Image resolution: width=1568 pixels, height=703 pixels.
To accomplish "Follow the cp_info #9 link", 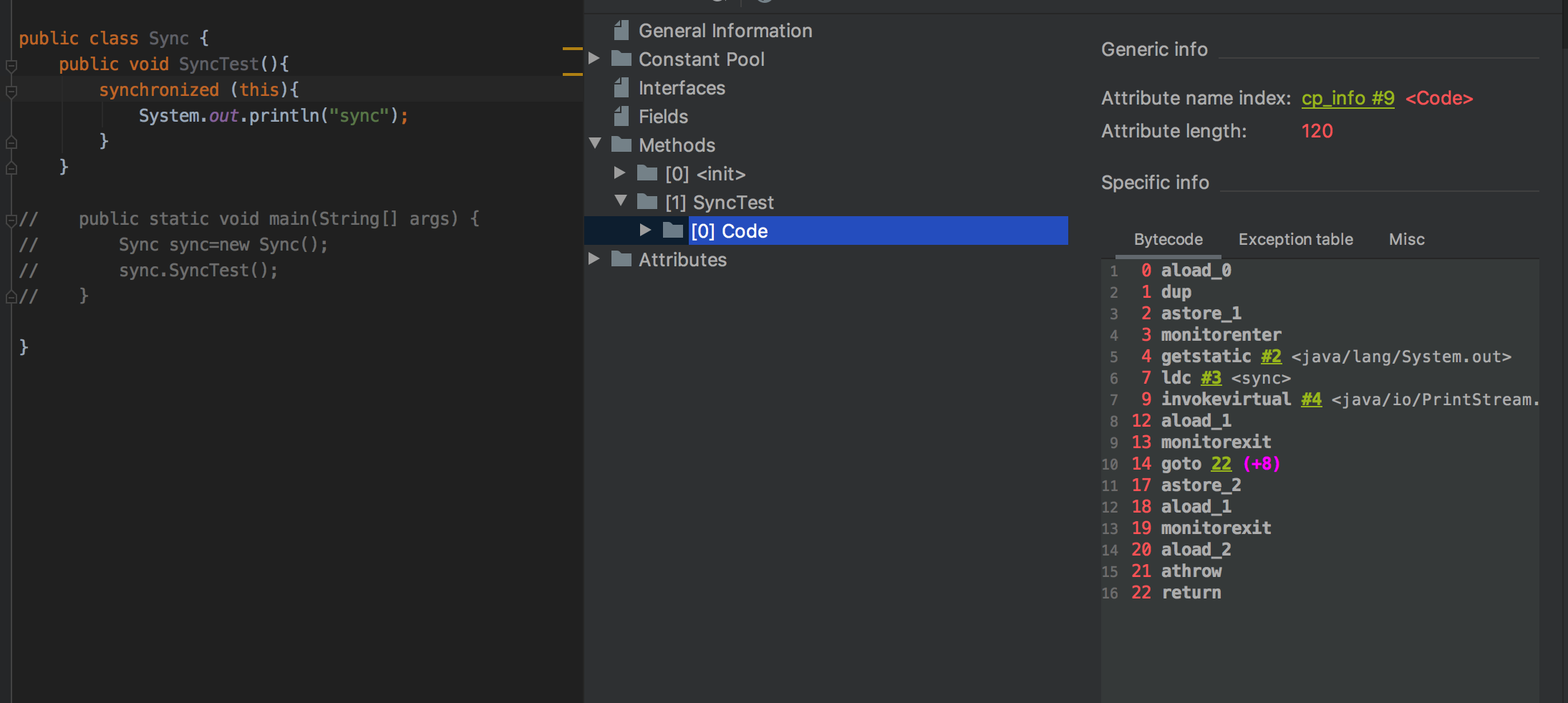I will (1347, 98).
